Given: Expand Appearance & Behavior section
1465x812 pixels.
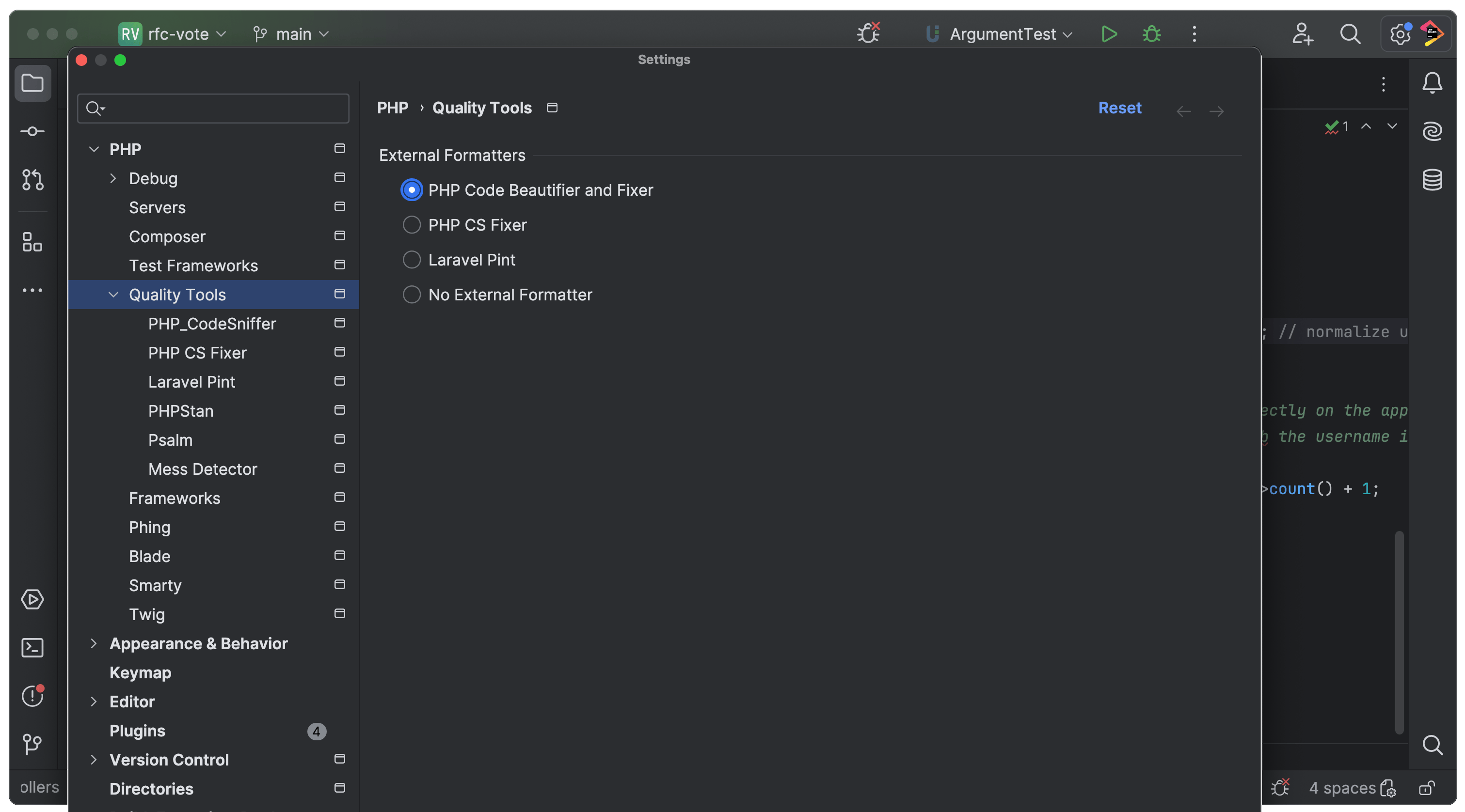Looking at the screenshot, I should point(94,643).
